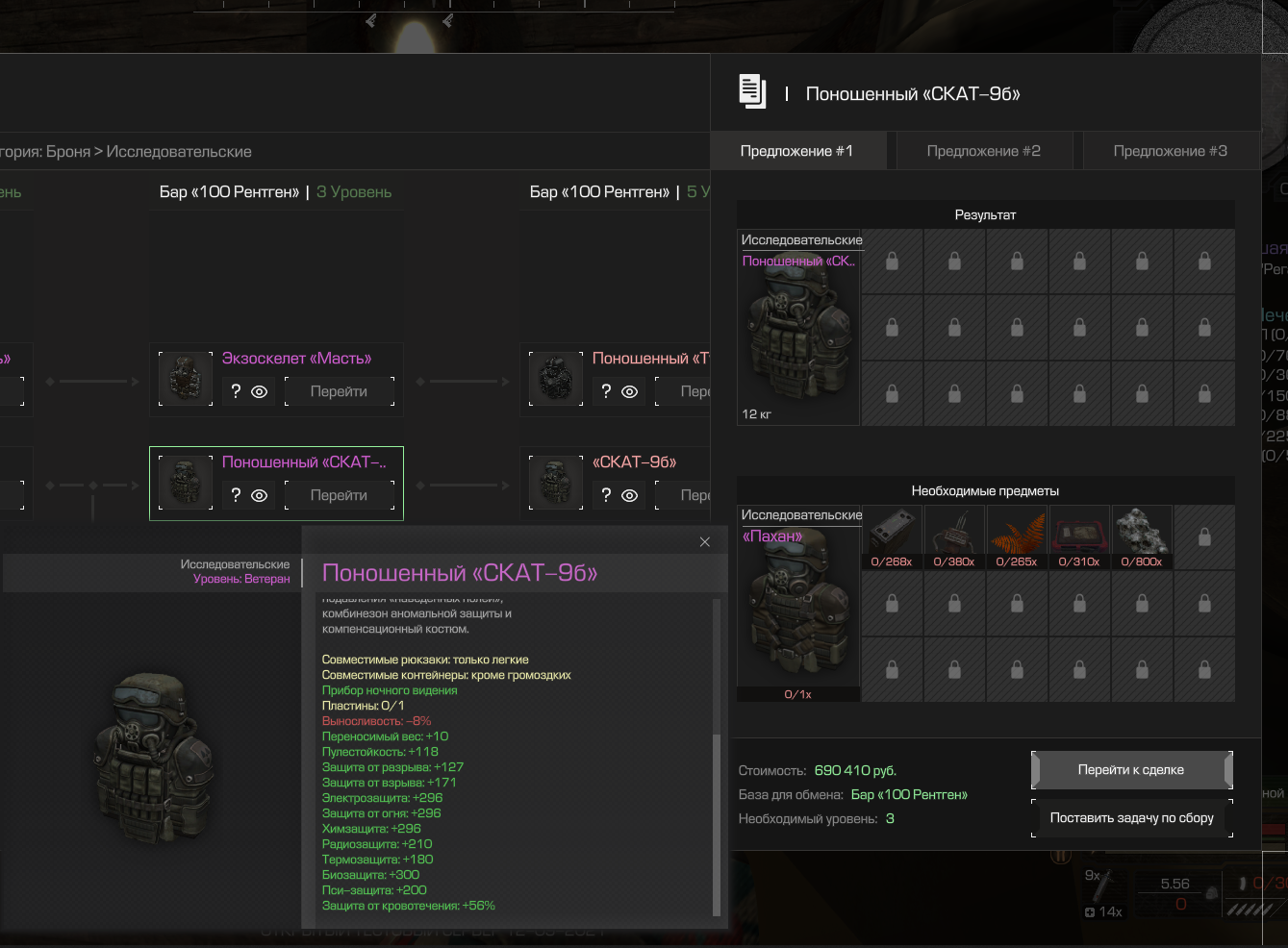Select the highlighted Поношенный «СКАТ-..» card thumbnail
The height and width of the screenshot is (948, 1288).
(186, 482)
